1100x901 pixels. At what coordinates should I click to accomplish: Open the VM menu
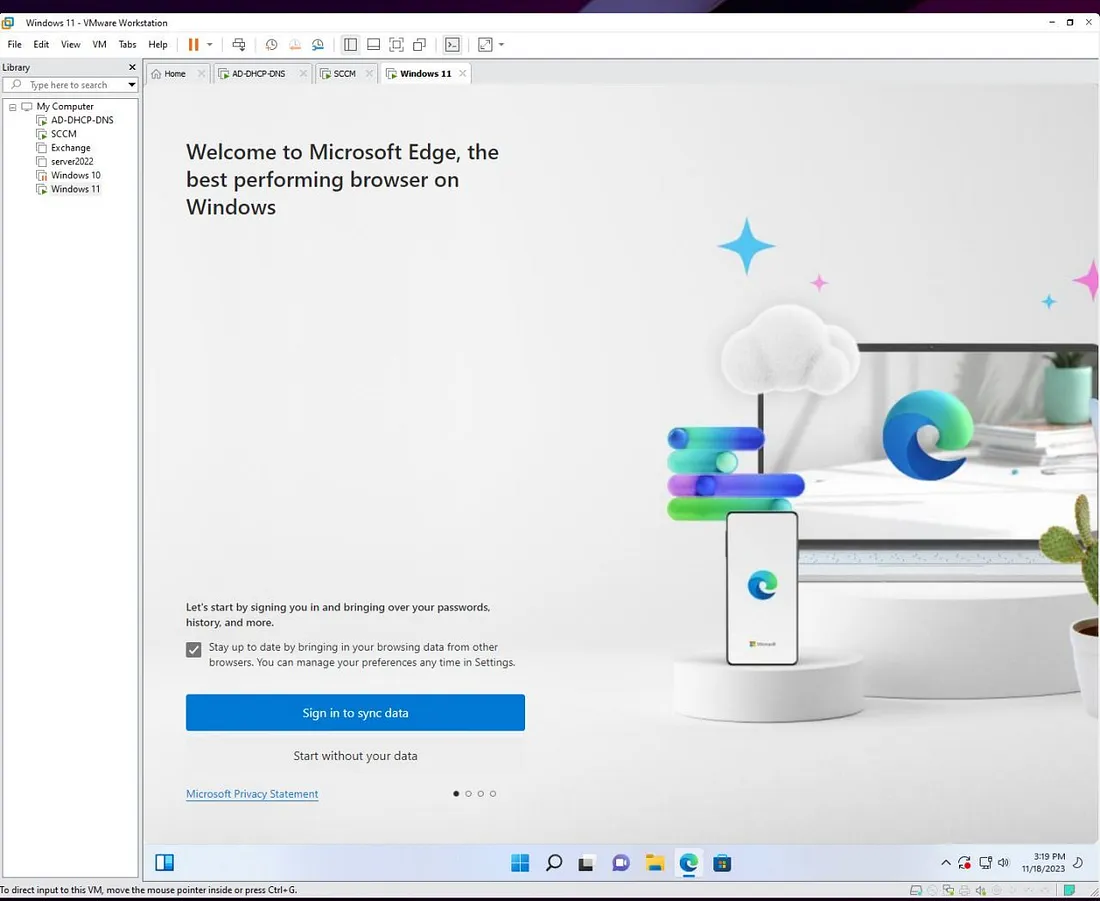[99, 44]
